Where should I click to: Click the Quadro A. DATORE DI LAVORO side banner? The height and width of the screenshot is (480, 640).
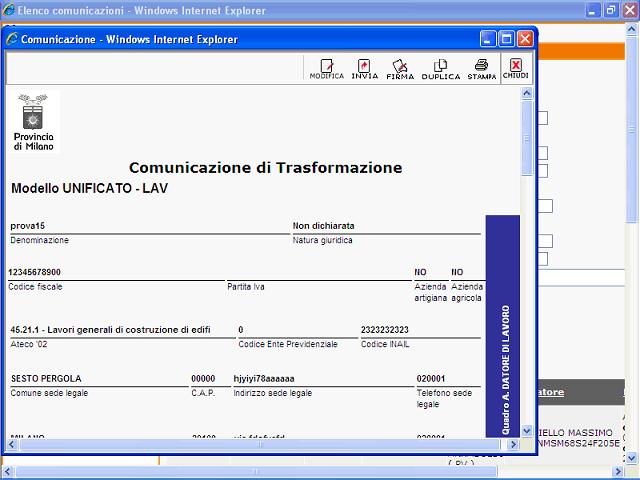tap(503, 326)
